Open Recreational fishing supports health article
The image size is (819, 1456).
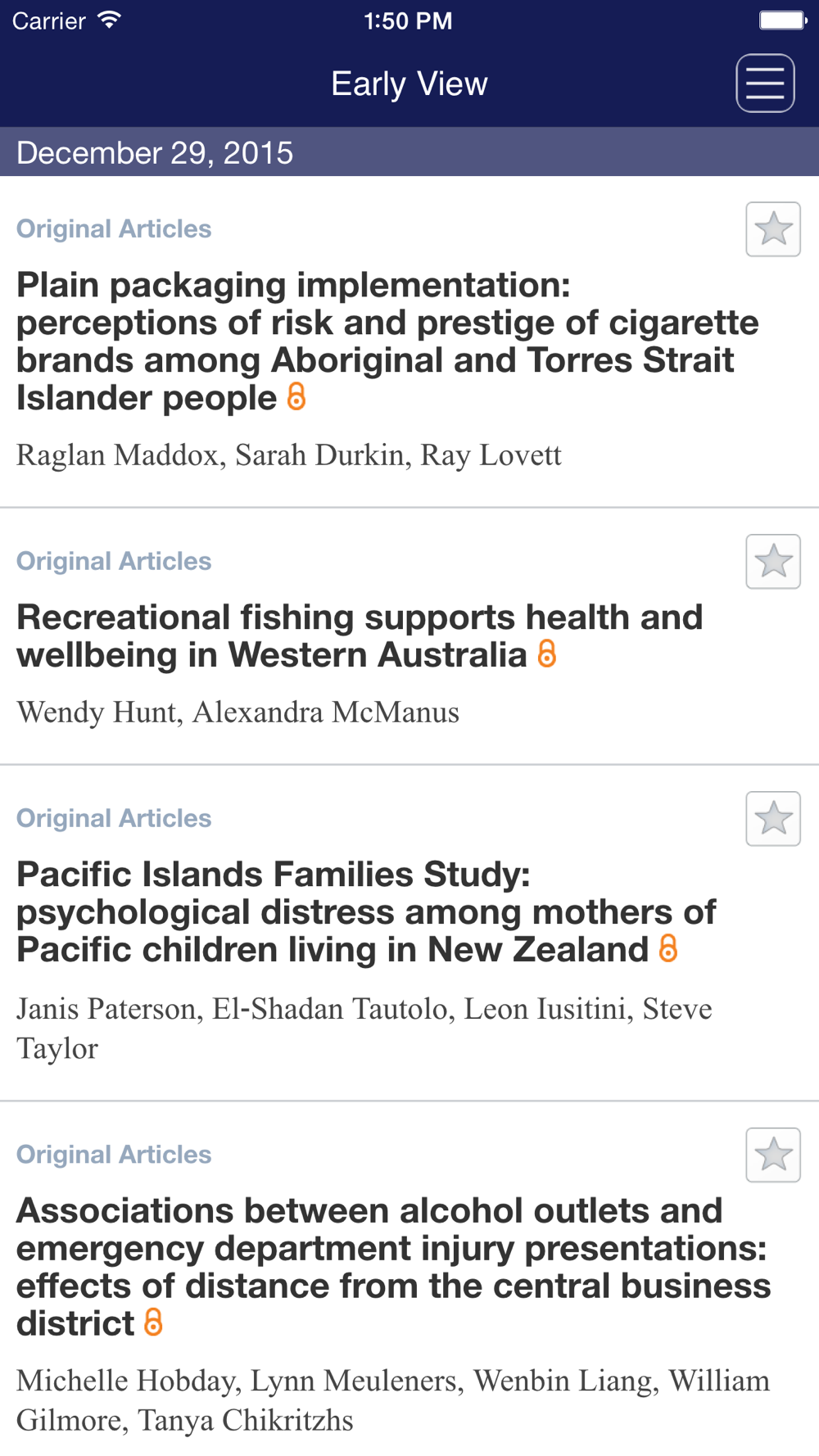pos(360,636)
